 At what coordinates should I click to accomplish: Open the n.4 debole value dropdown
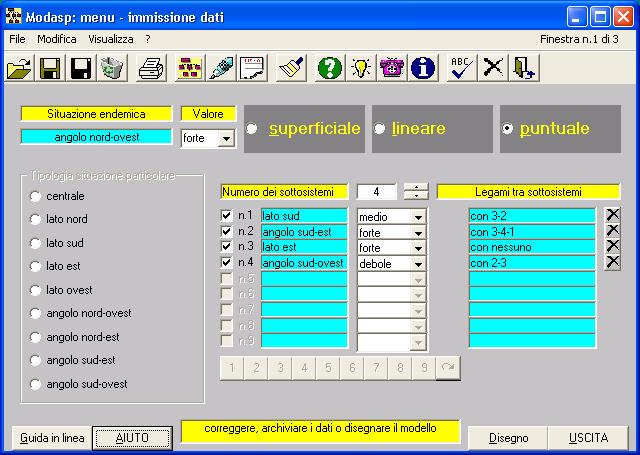coord(418,264)
